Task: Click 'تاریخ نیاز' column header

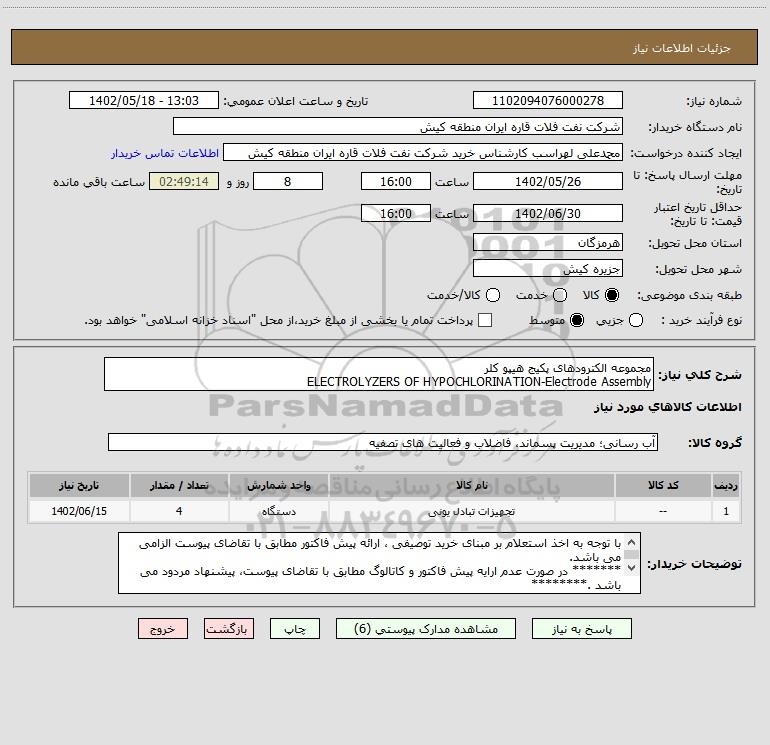Action: click(79, 485)
